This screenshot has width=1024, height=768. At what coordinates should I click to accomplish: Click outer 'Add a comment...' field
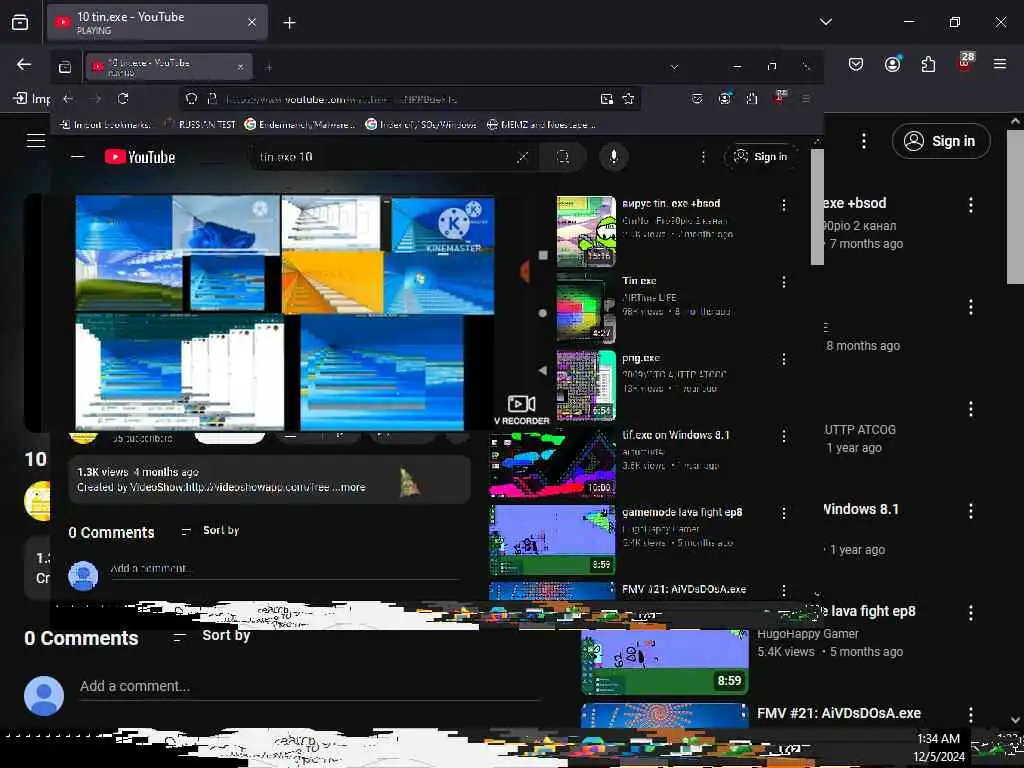tap(310, 686)
